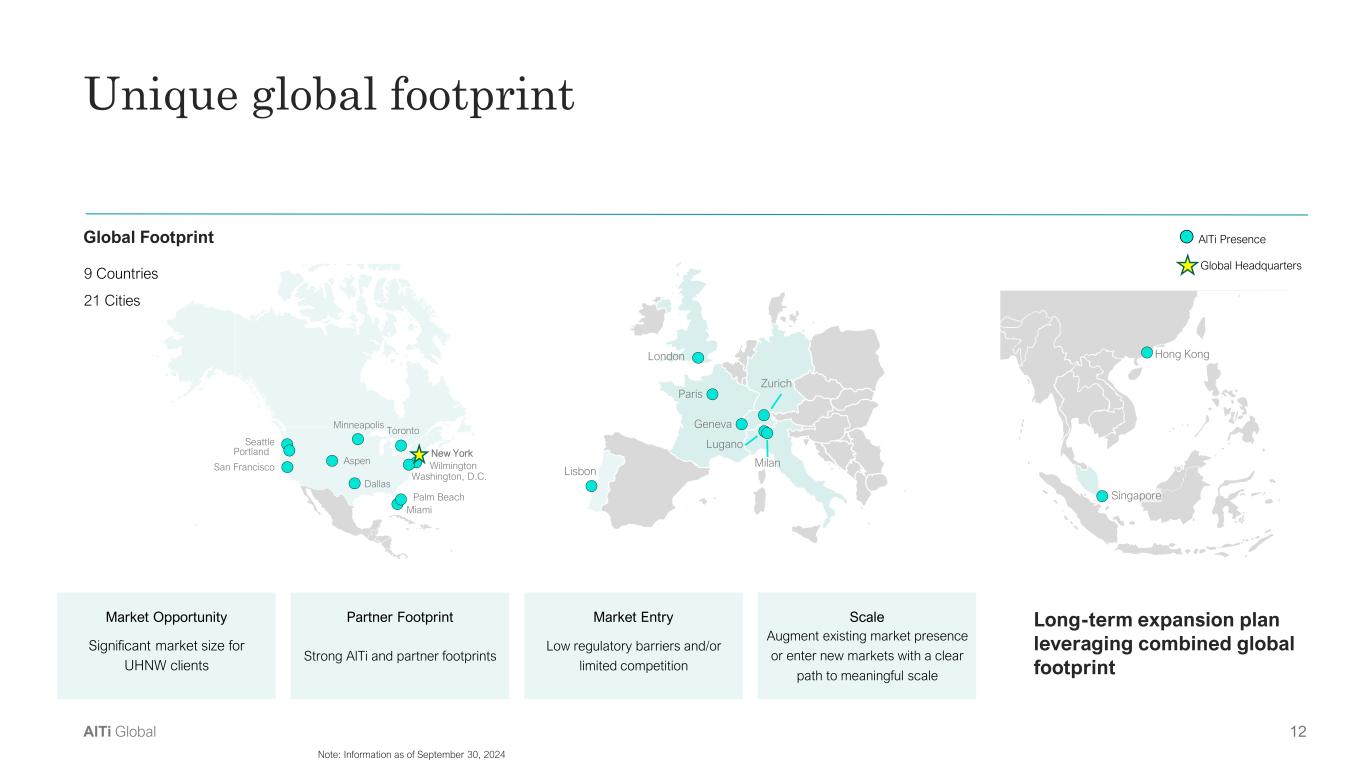1365x768 pixels.
Task: Click the "Toronto" text label
Action: point(403,430)
